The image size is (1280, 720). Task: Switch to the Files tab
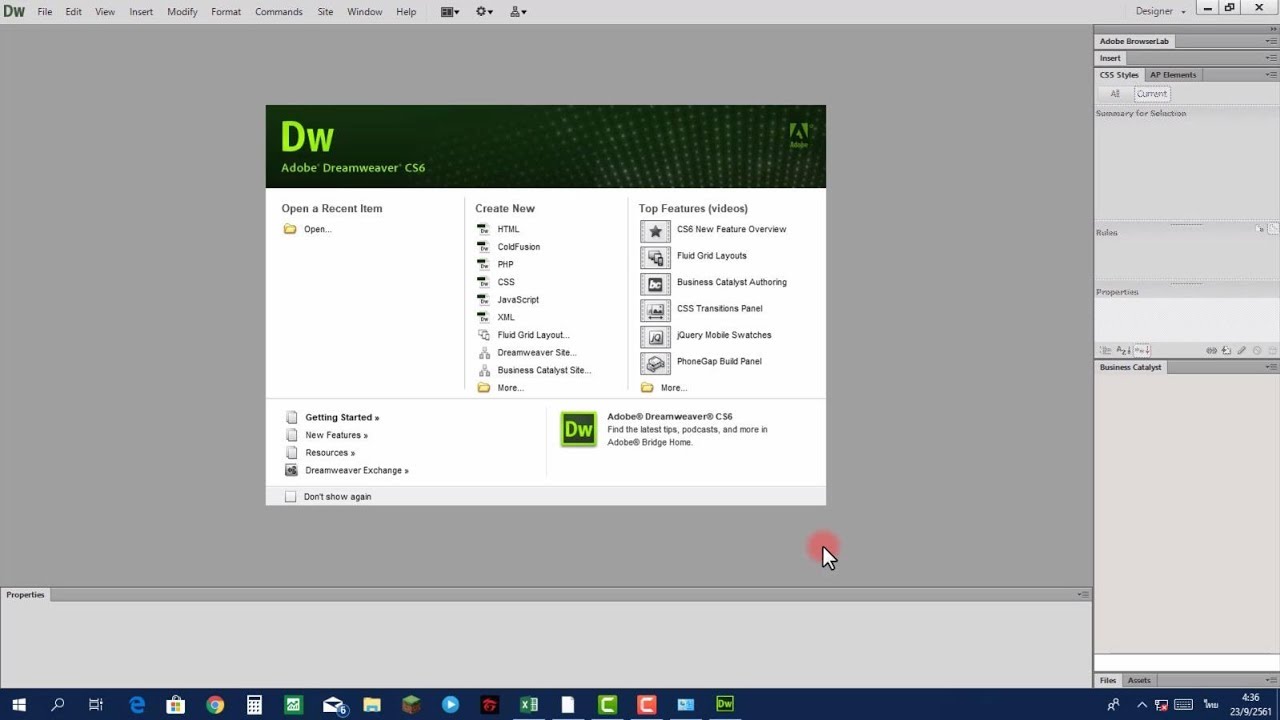pyautogui.click(x=1108, y=680)
